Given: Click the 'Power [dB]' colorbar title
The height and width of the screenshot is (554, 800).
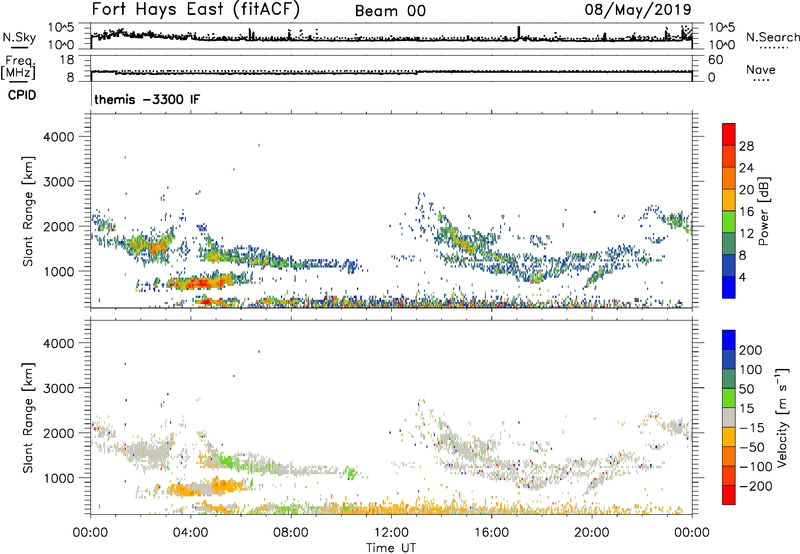Looking at the screenshot, I should 763,211.
